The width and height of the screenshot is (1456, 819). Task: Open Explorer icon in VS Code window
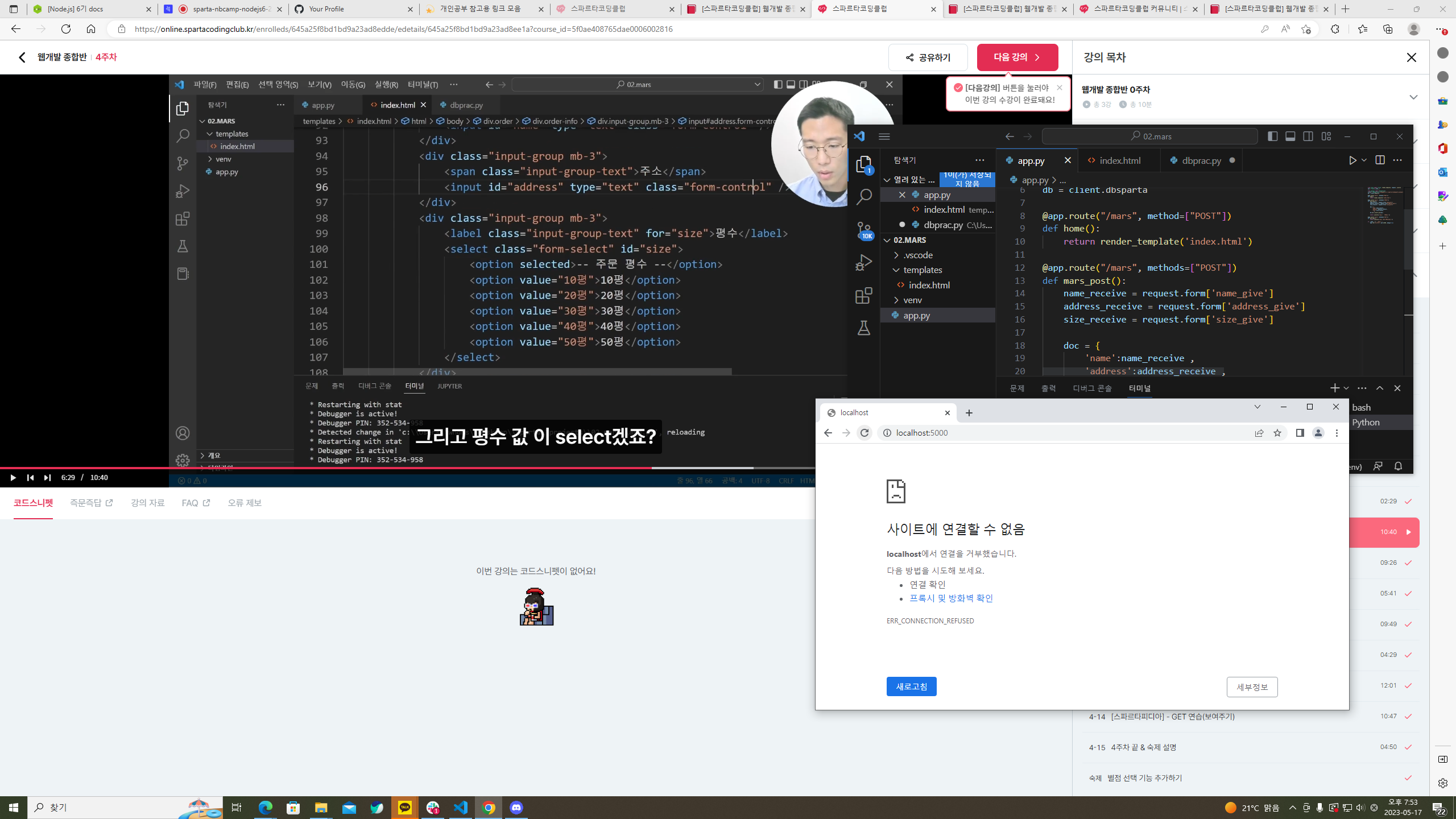[x=864, y=164]
